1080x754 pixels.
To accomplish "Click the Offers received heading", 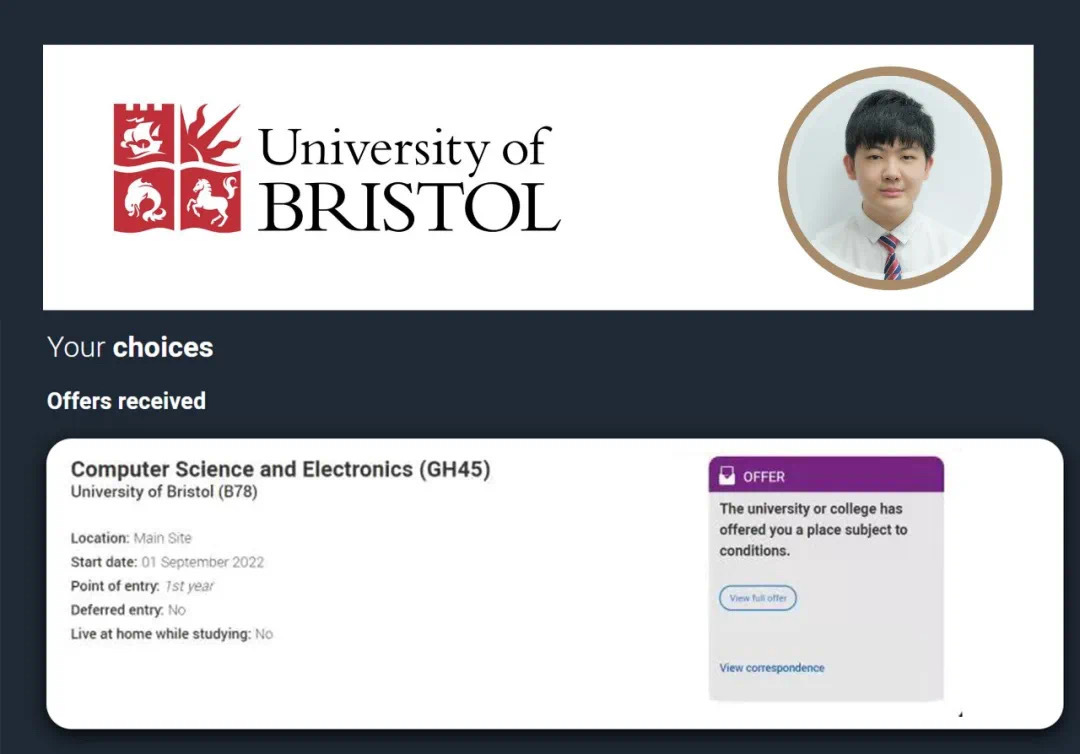I will pos(126,401).
